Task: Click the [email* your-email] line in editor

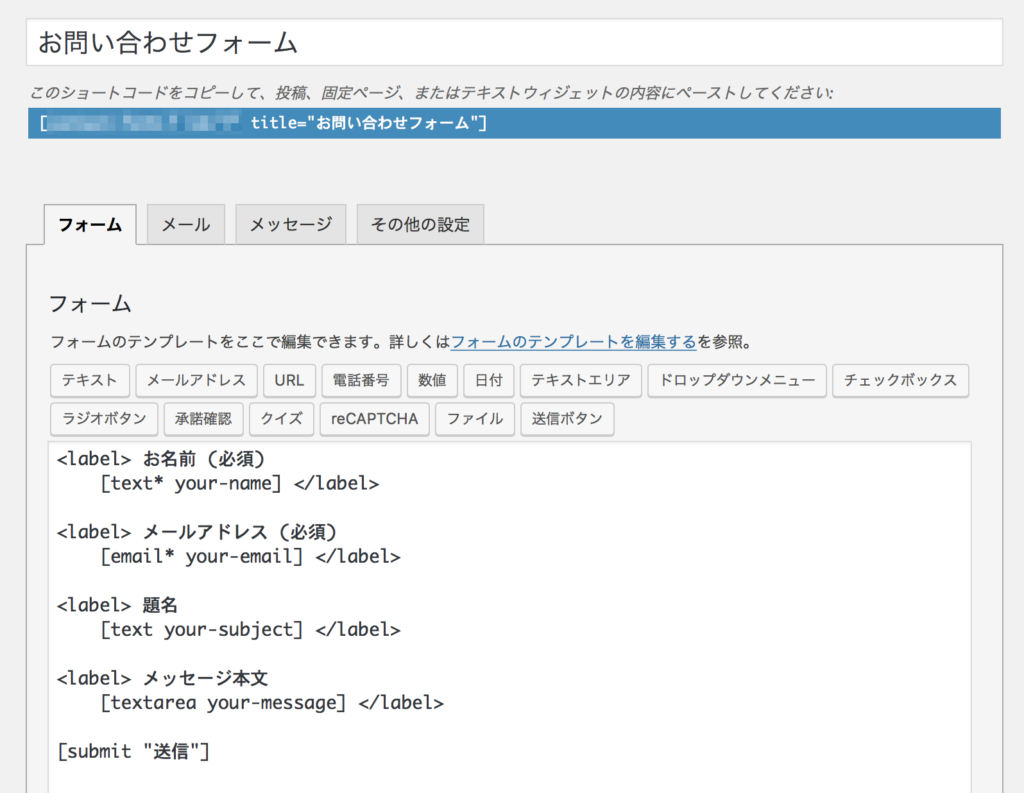Action: pyautogui.click(x=250, y=557)
